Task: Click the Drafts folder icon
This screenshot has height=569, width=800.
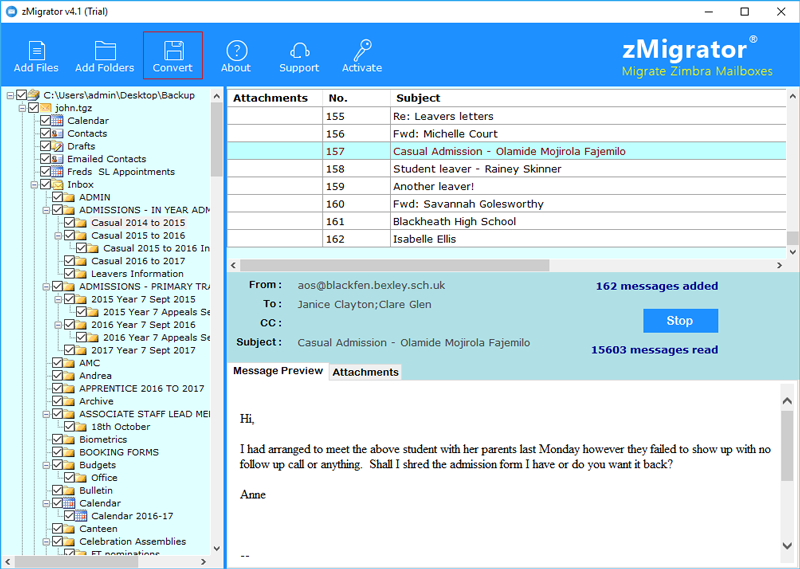Action: pos(58,146)
